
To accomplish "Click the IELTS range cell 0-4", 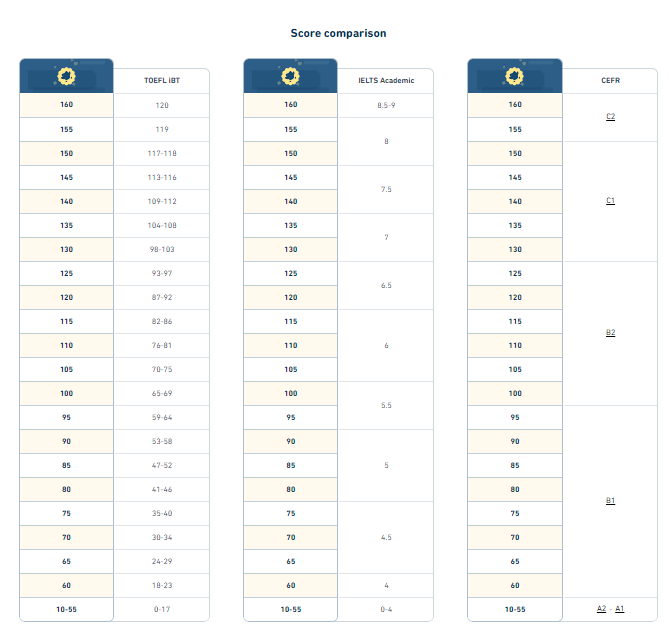I will pyautogui.click(x=386, y=609).
